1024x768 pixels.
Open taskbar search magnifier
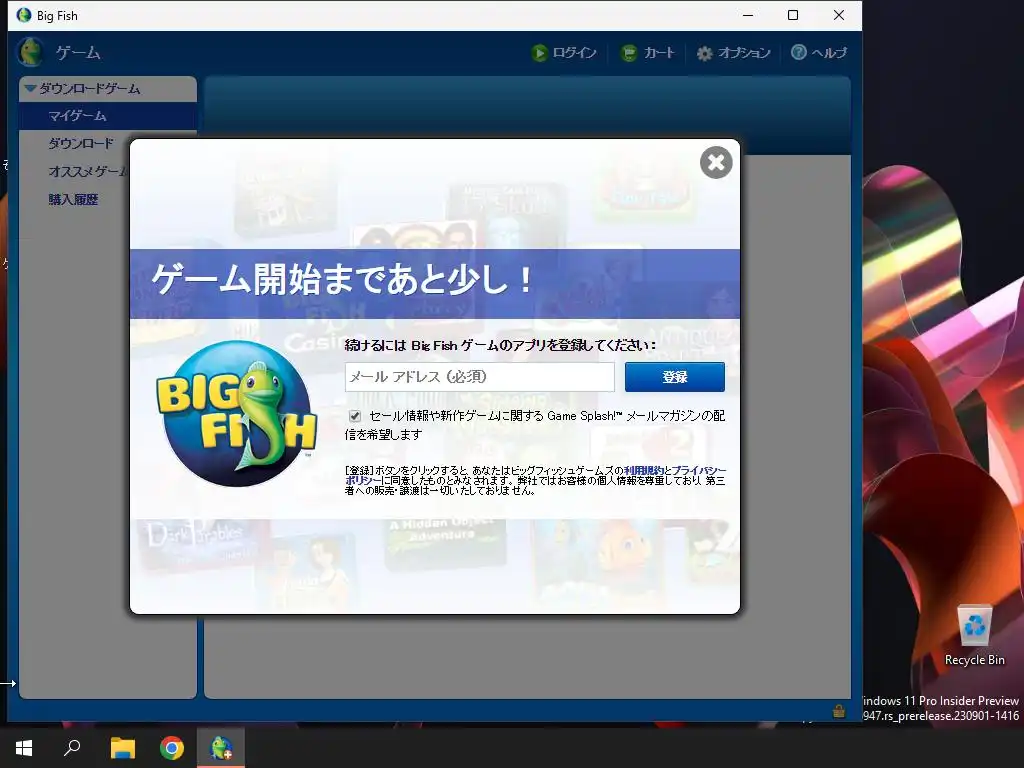pyautogui.click(x=72, y=748)
